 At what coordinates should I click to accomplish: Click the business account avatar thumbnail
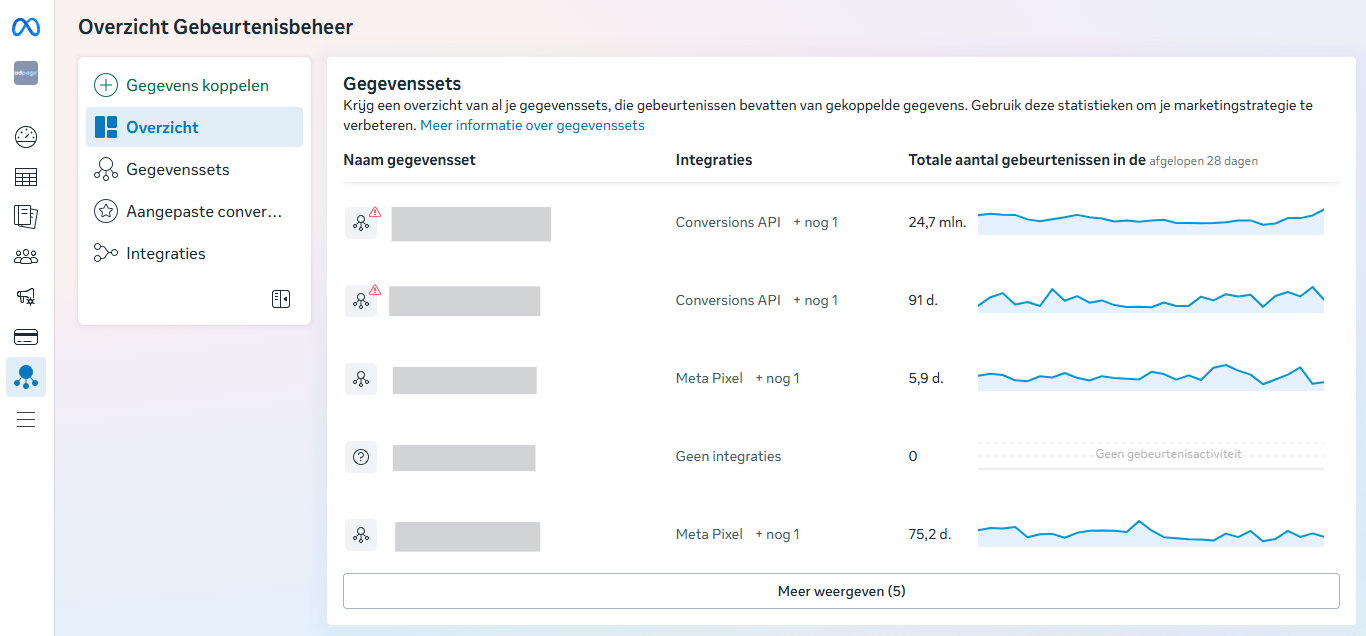click(26, 73)
